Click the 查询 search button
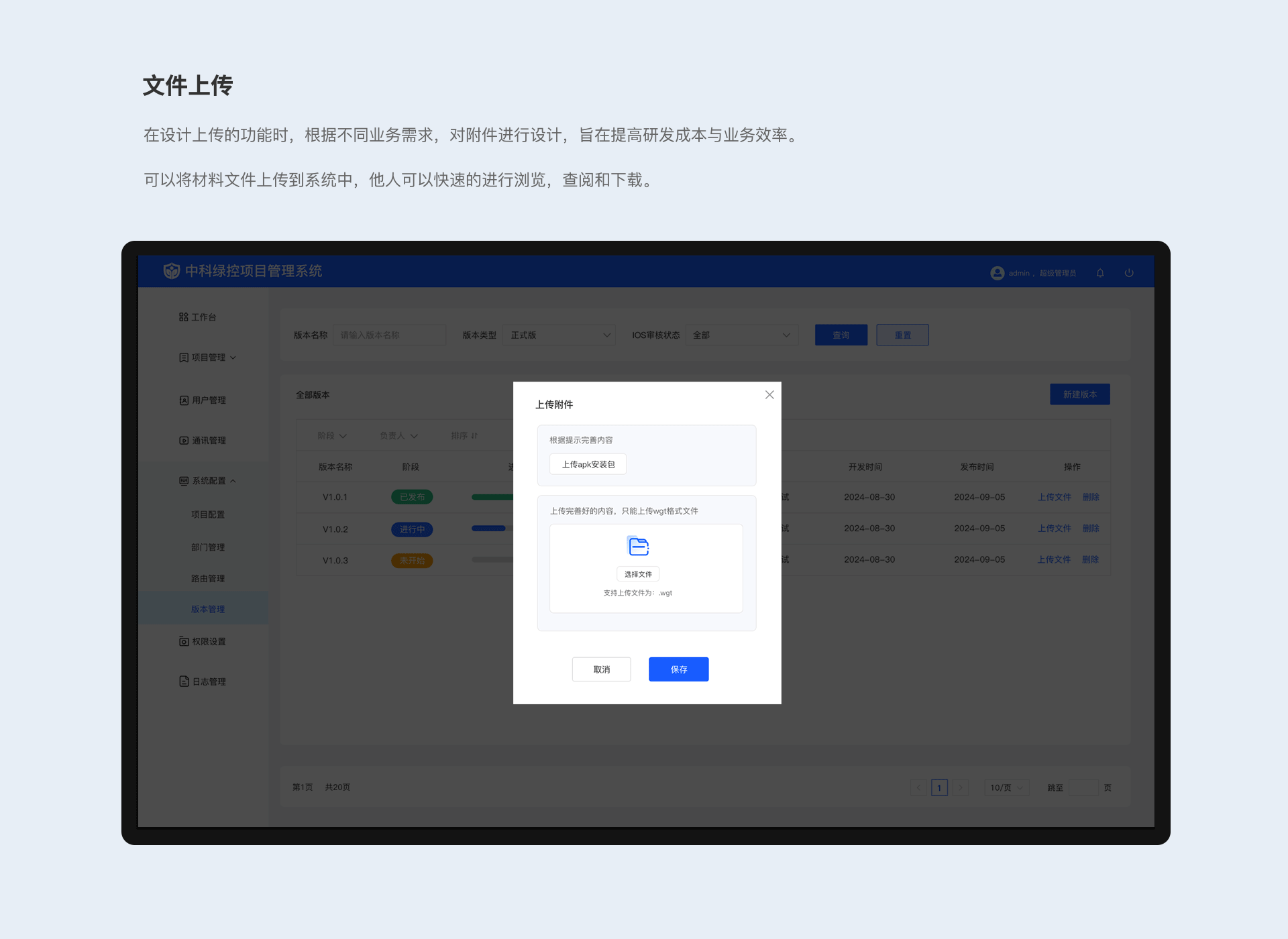 coord(841,335)
